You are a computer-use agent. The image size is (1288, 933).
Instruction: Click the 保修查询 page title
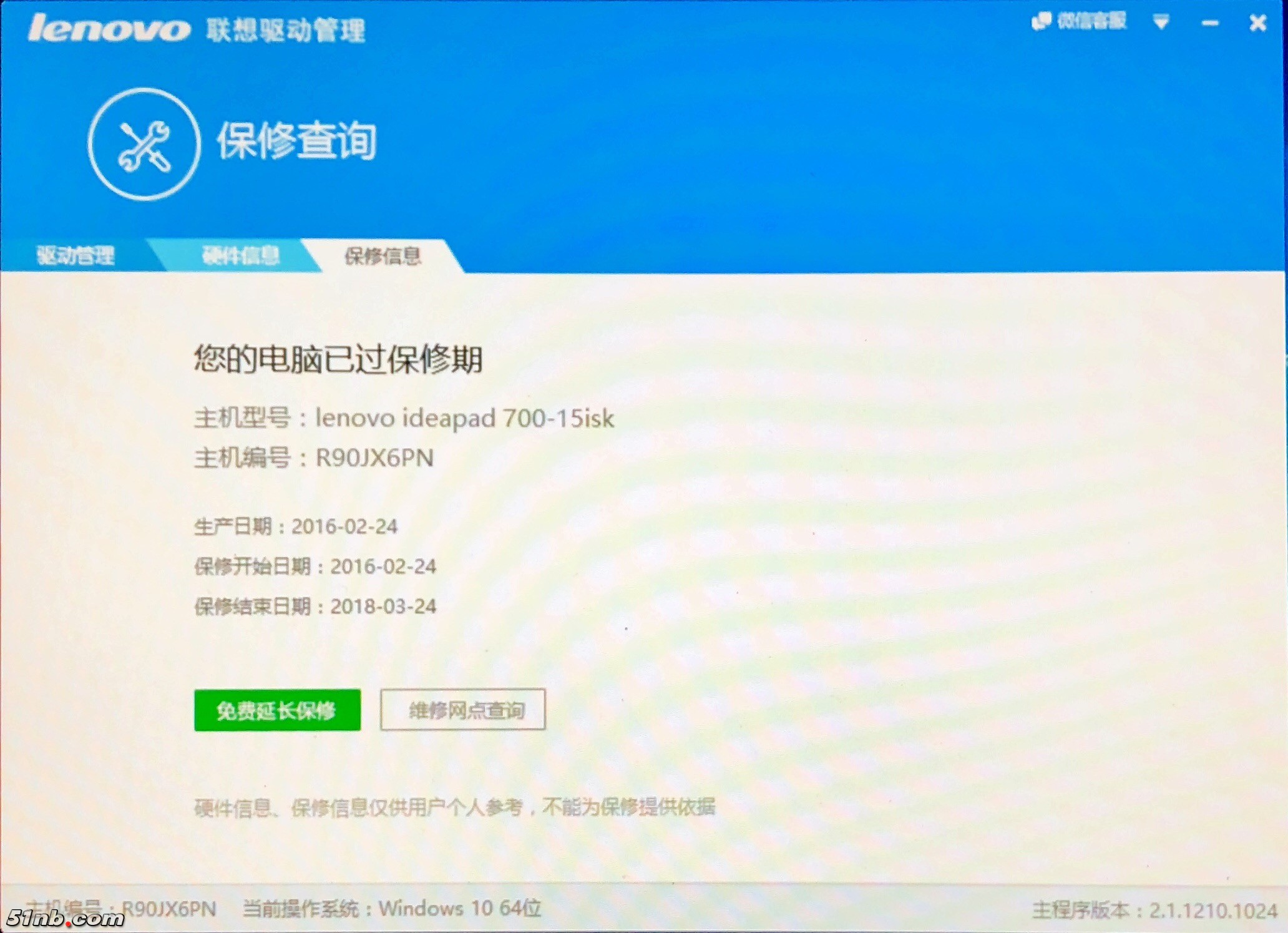296,140
